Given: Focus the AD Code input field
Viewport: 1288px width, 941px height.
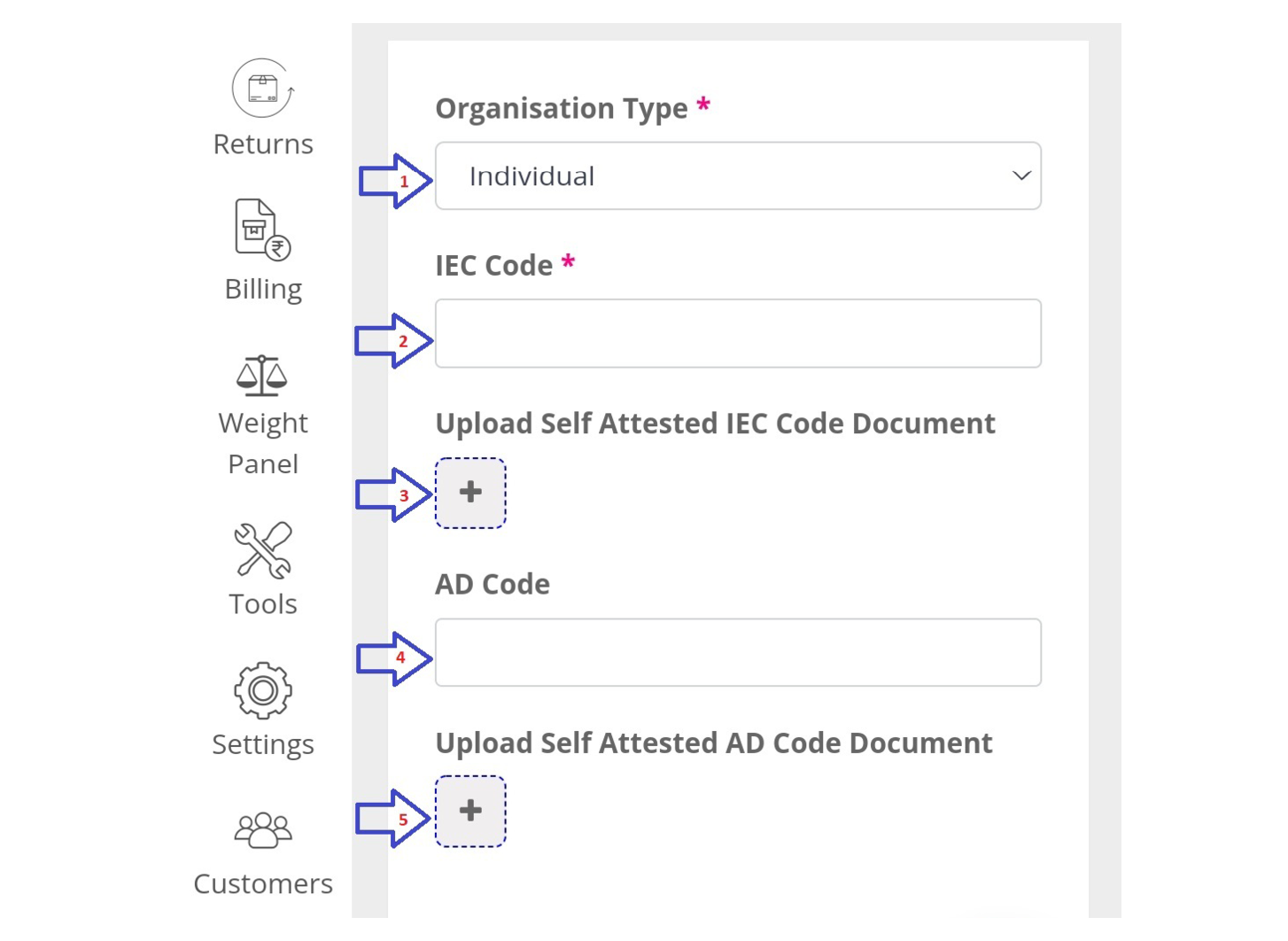Looking at the screenshot, I should point(738,652).
